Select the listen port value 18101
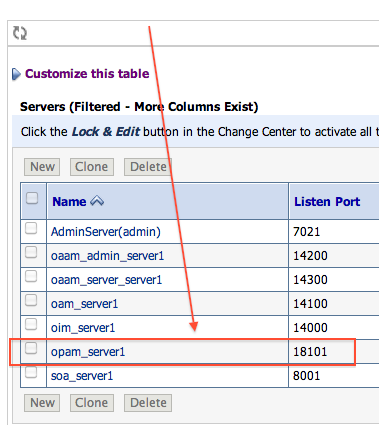 click(x=310, y=352)
